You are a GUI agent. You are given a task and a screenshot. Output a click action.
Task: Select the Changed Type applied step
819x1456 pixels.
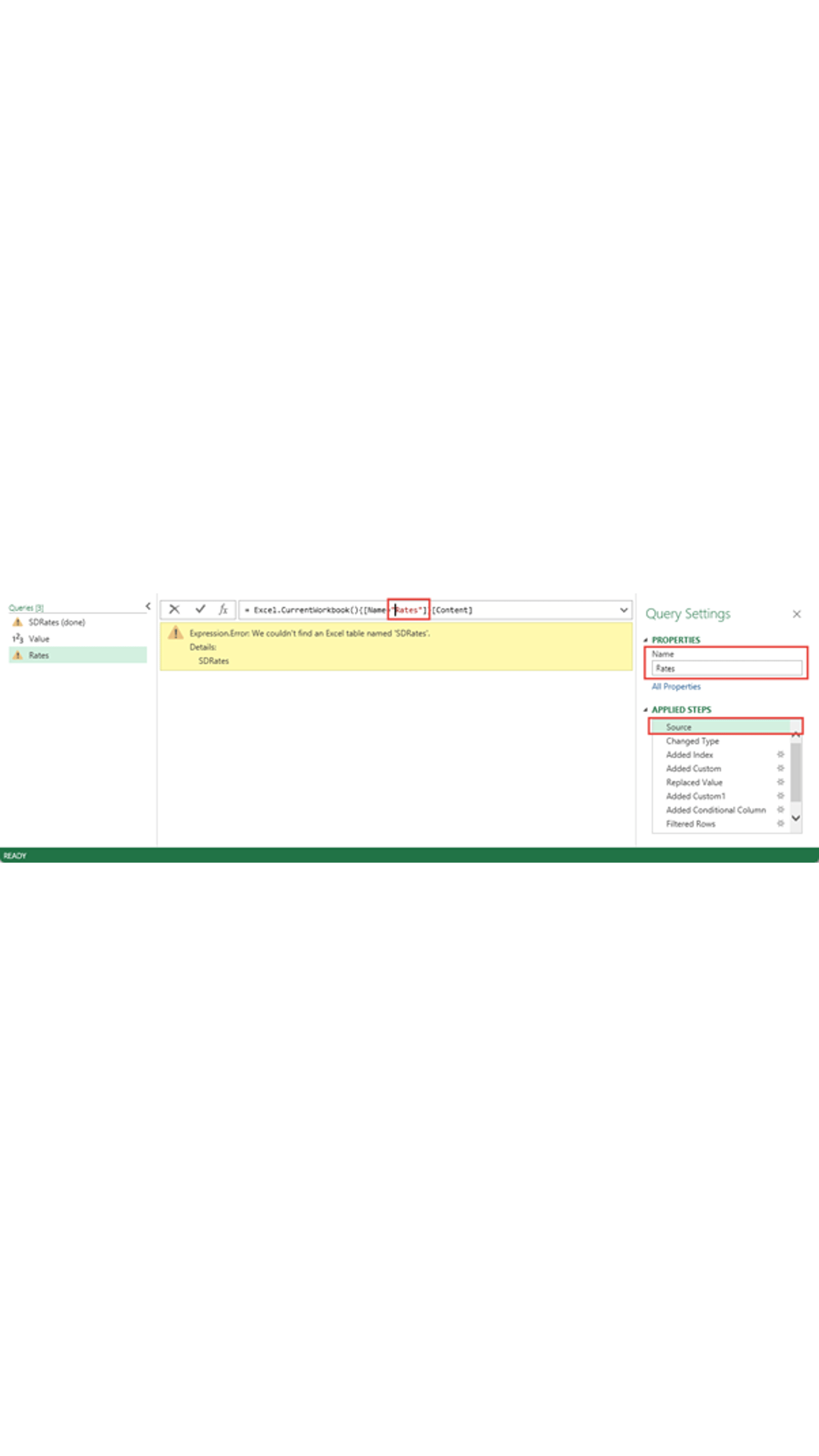(694, 741)
